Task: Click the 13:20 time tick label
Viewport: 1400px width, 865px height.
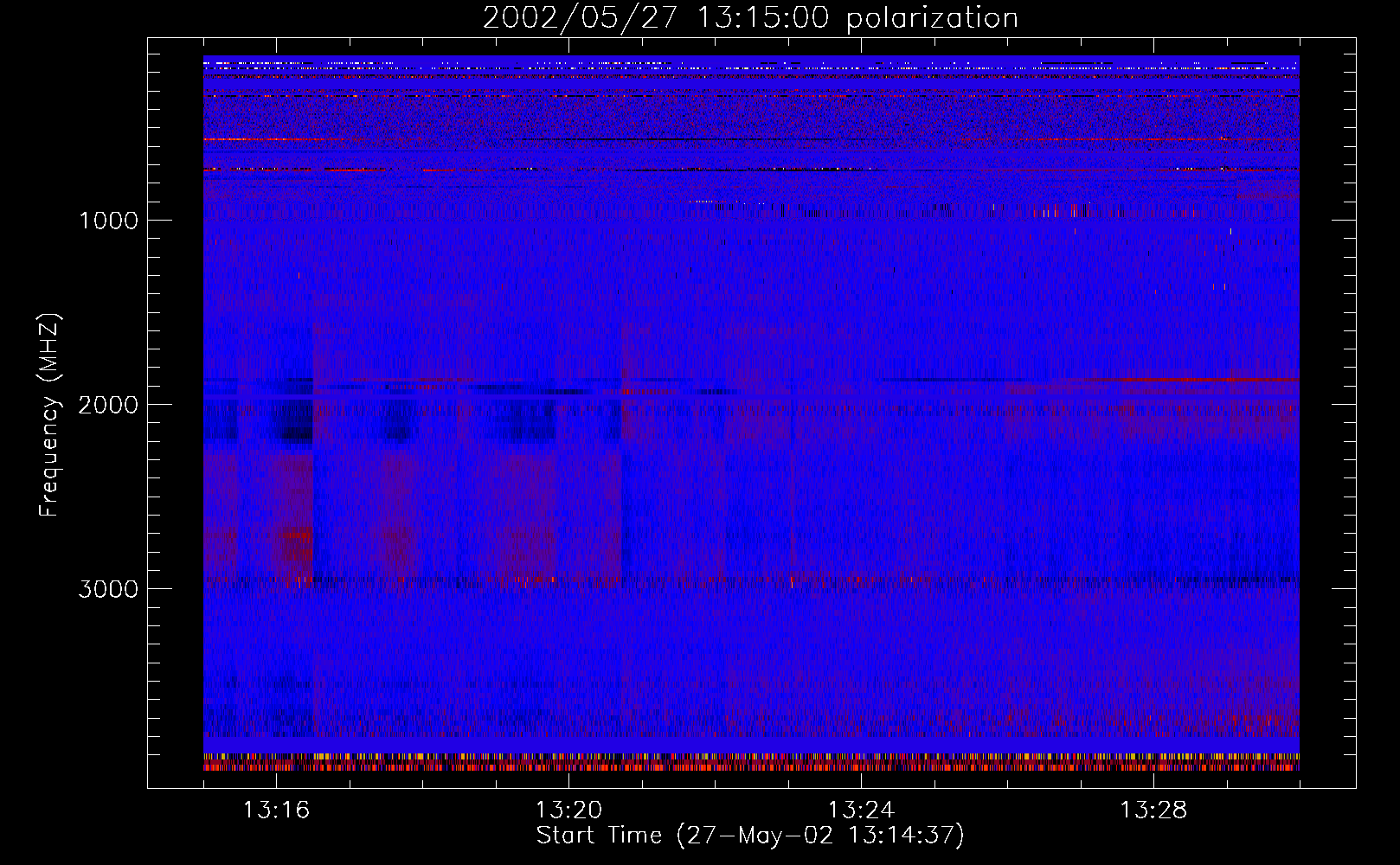Action: pos(568,811)
